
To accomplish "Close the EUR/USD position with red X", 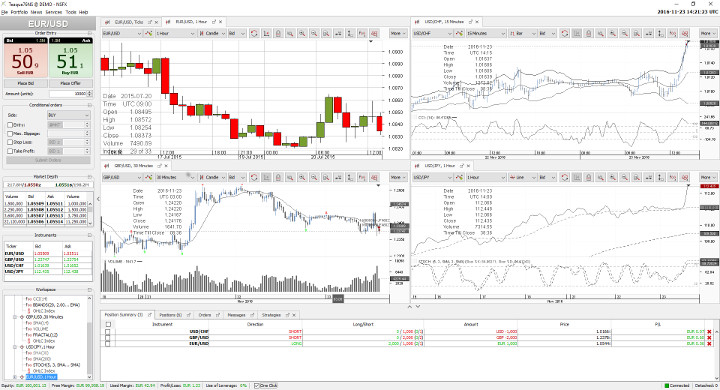I will (x=709, y=344).
